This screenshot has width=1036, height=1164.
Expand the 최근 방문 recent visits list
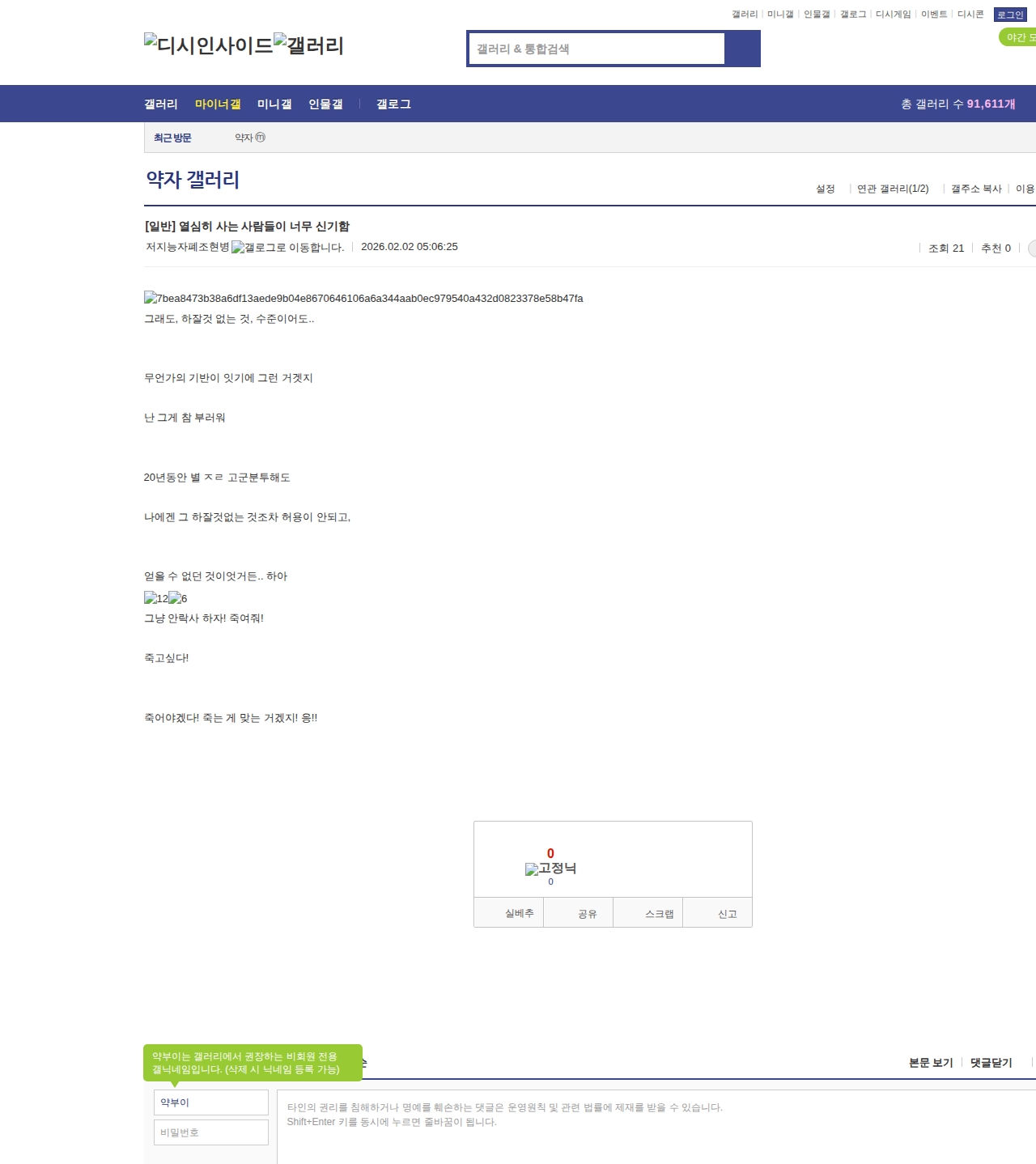pos(172,138)
